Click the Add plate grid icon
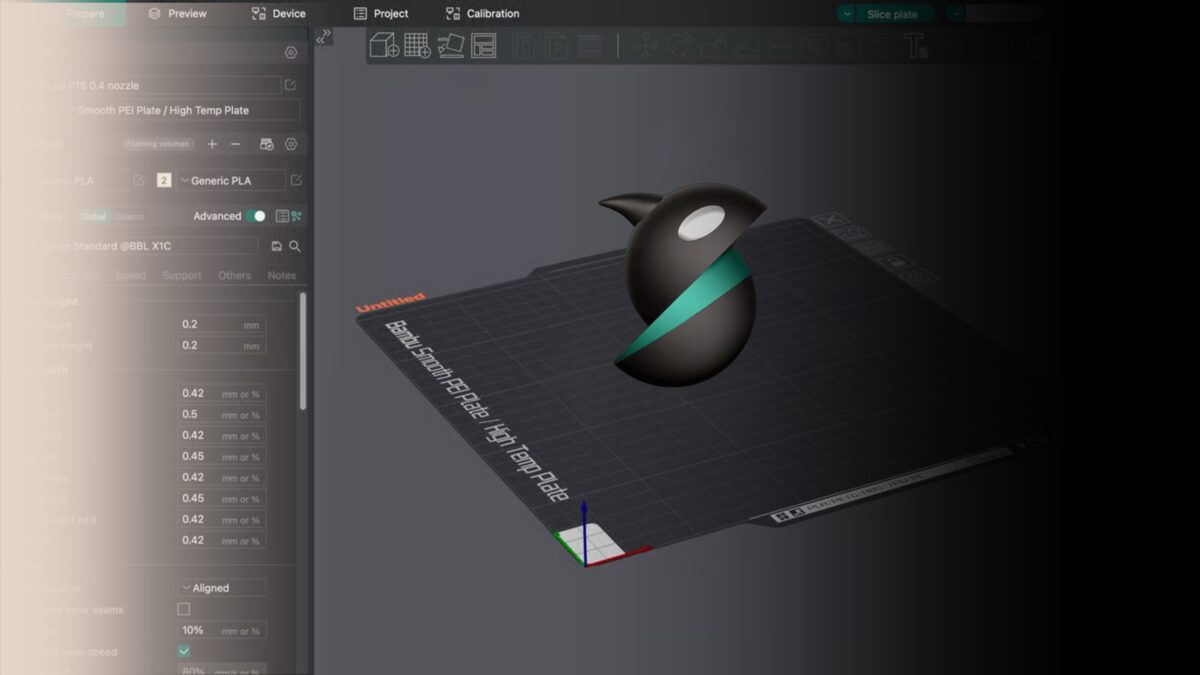This screenshot has height=675, width=1200. click(x=417, y=45)
